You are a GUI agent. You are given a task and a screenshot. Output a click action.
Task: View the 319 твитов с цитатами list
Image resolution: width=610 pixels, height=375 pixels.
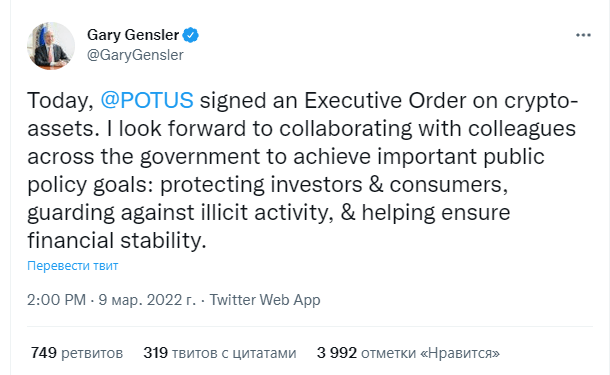[x=220, y=353]
